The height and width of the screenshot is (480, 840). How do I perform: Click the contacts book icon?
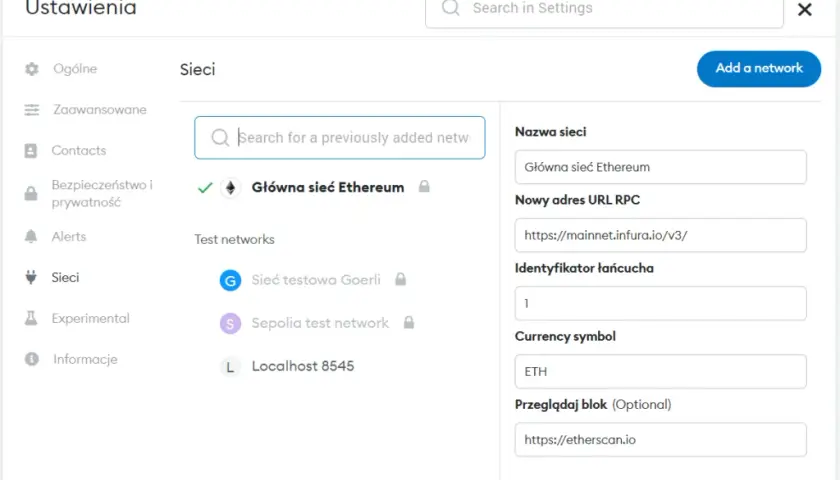31,151
